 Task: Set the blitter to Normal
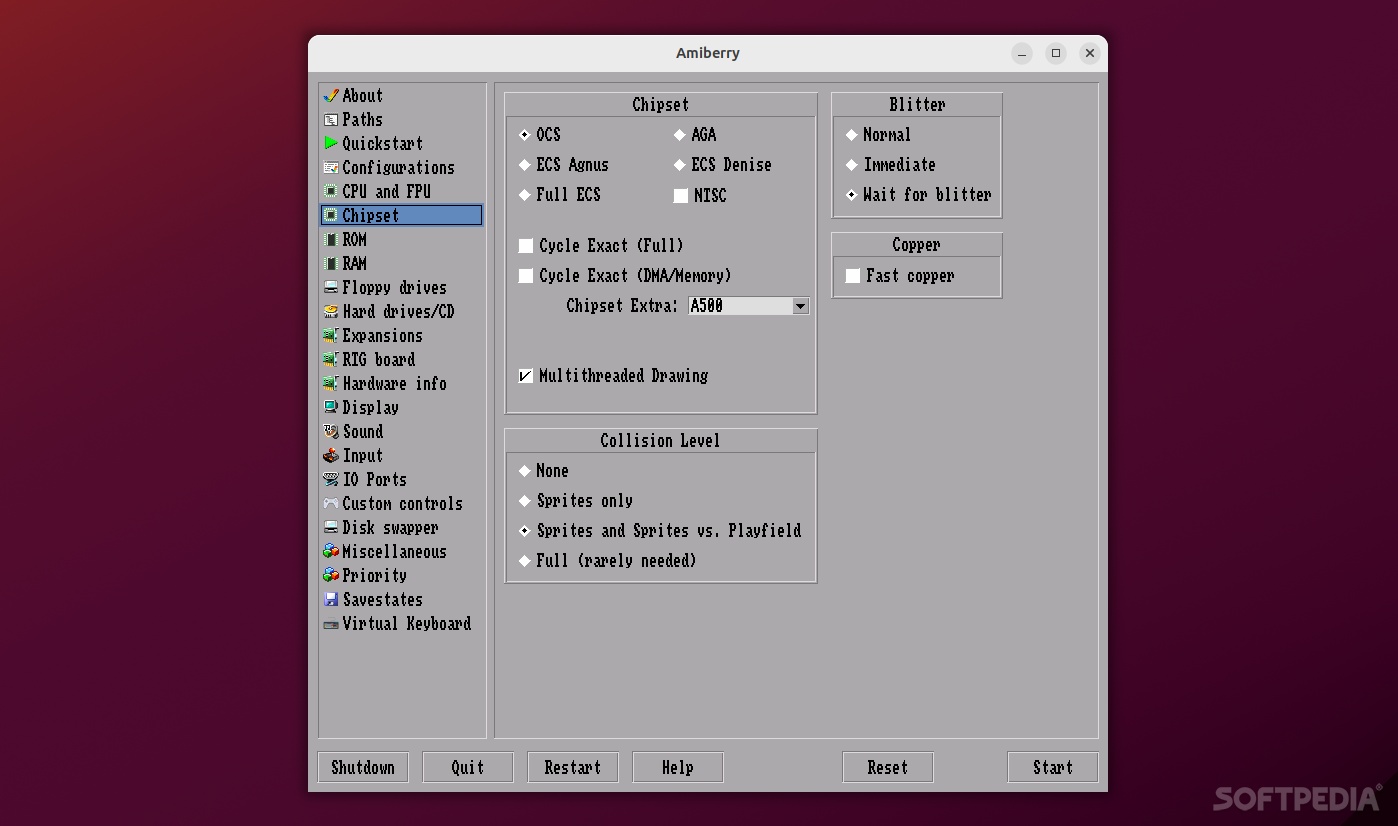point(852,135)
